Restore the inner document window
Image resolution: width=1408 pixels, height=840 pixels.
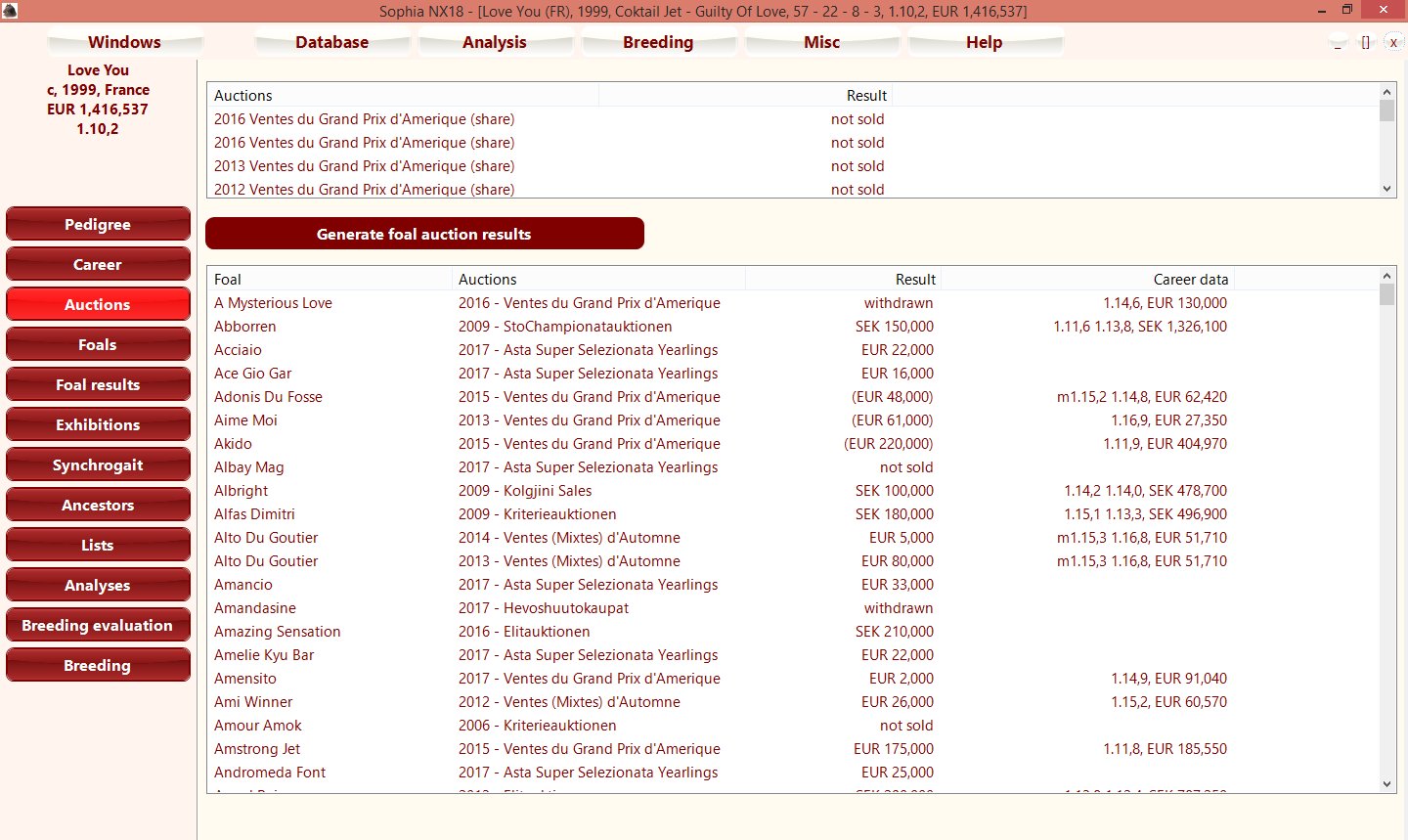click(1366, 42)
